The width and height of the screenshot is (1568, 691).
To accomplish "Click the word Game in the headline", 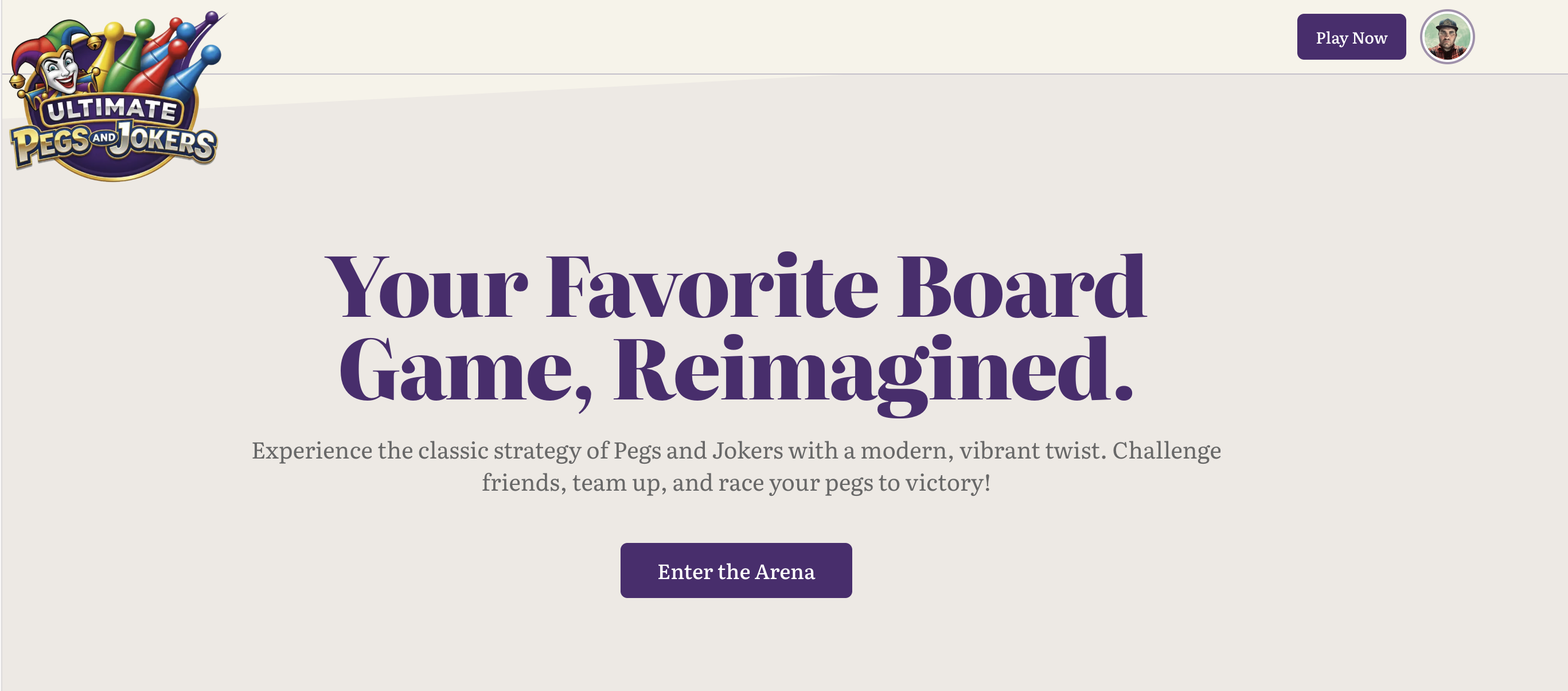I will pyautogui.click(x=458, y=372).
